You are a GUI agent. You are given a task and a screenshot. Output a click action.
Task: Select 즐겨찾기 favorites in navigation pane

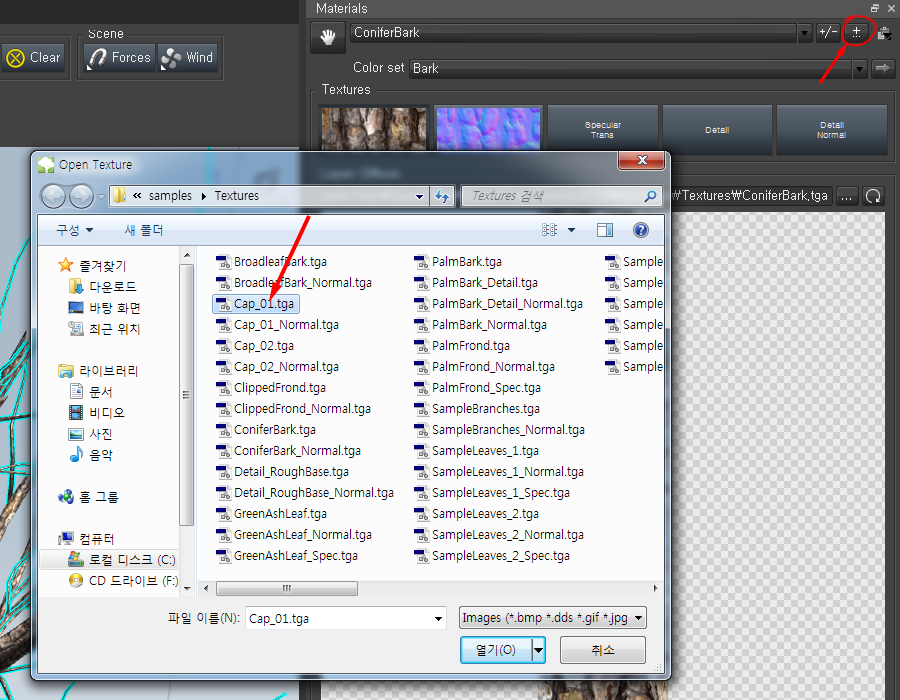pyautogui.click(x=92, y=266)
